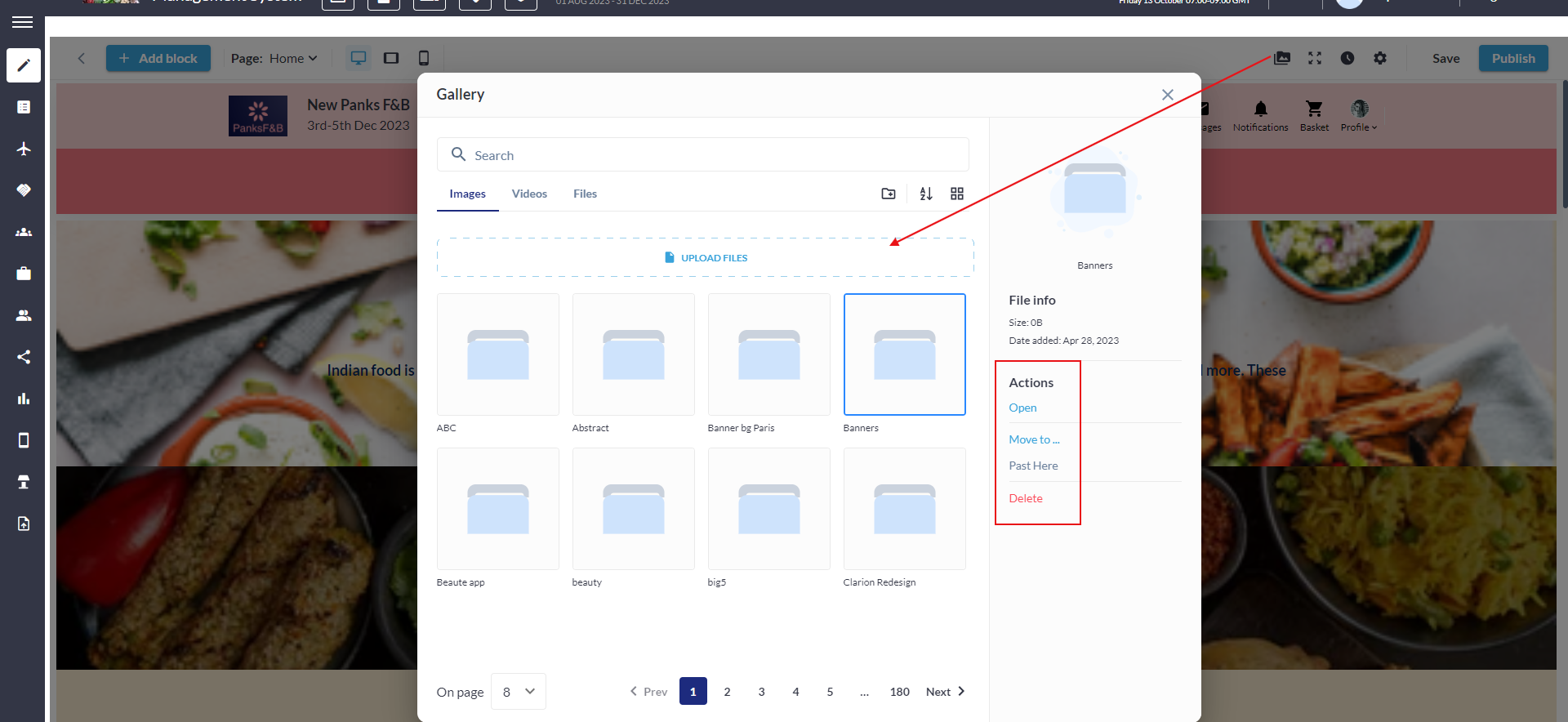
Task: Select current page 1 button
Action: [693, 692]
